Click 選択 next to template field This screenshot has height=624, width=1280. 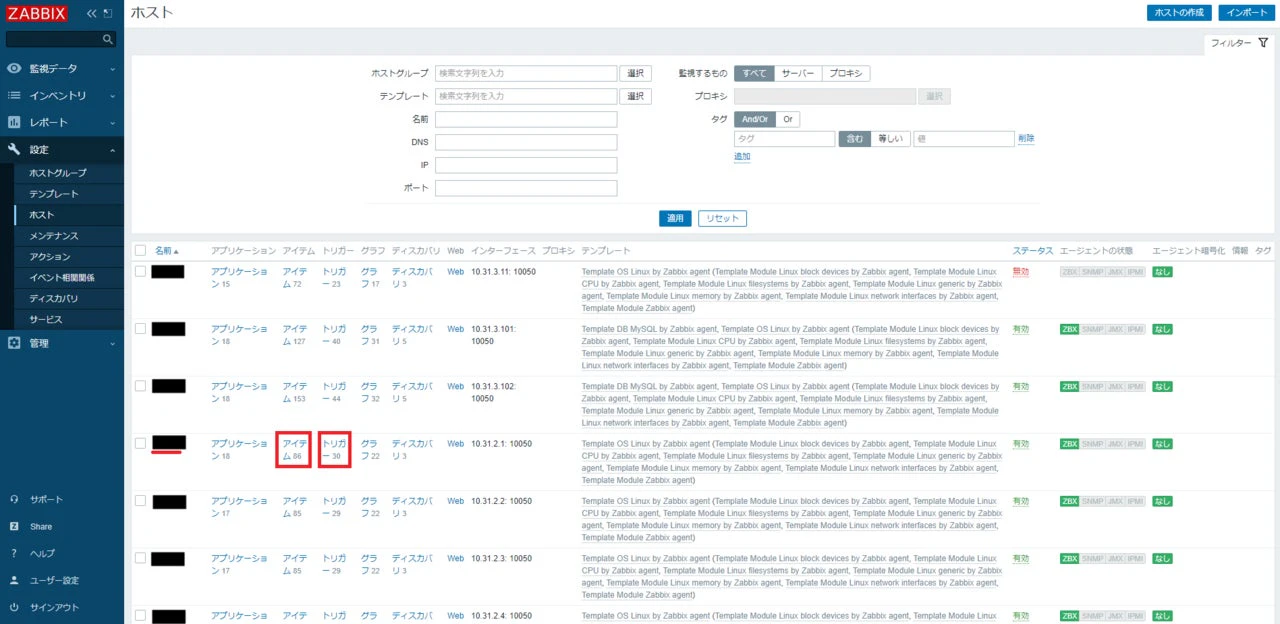[x=636, y=96]
